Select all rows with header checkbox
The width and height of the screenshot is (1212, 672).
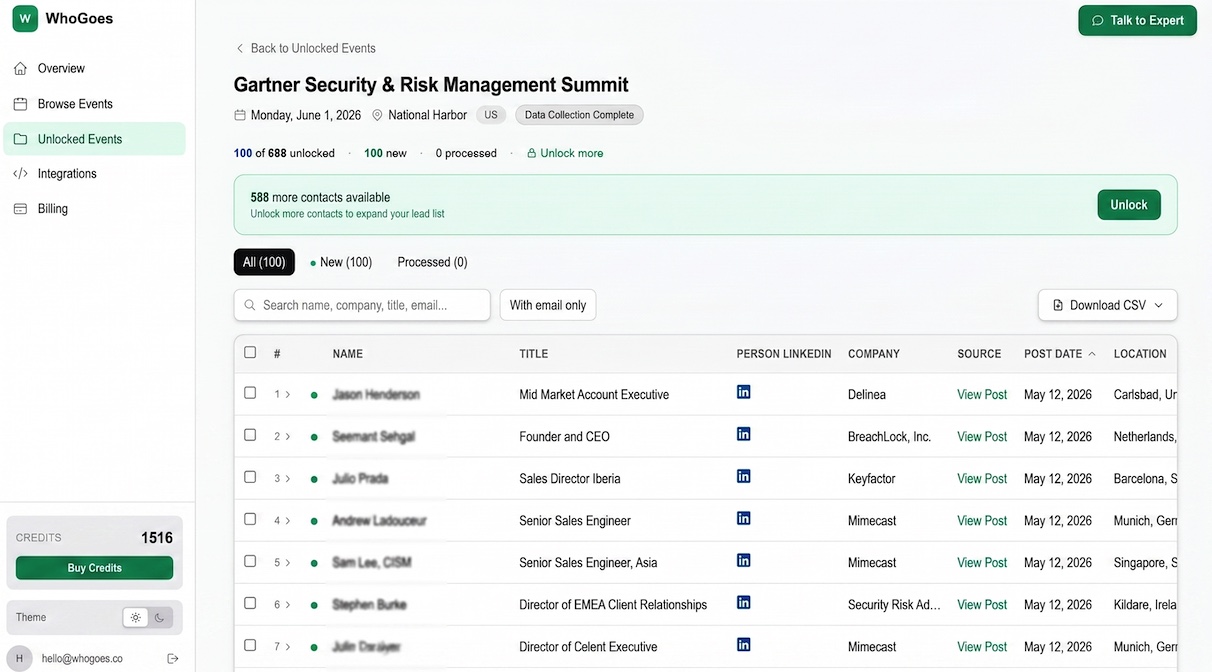tap(250, 352)
